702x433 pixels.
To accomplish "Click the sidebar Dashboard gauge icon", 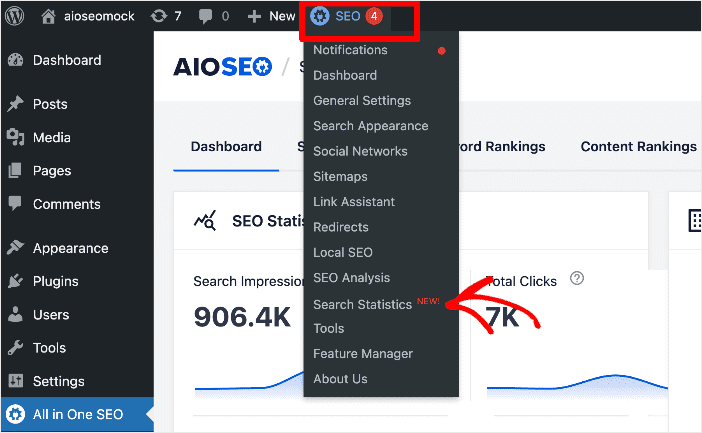I will pos(15,60).
